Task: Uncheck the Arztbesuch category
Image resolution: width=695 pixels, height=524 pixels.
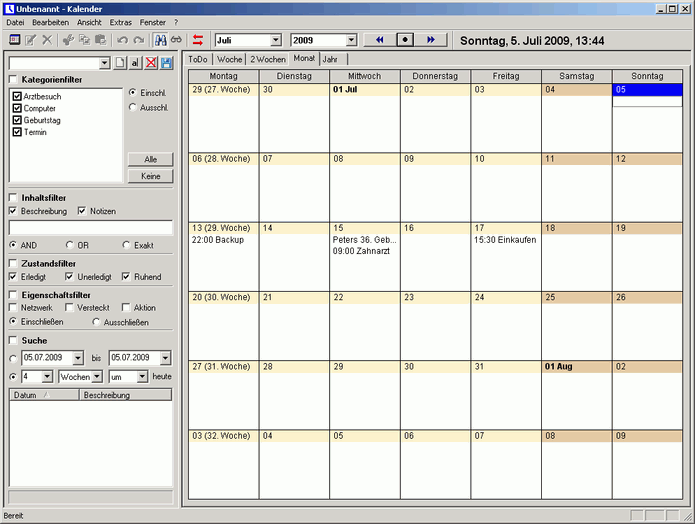Action: coord(17,96)
